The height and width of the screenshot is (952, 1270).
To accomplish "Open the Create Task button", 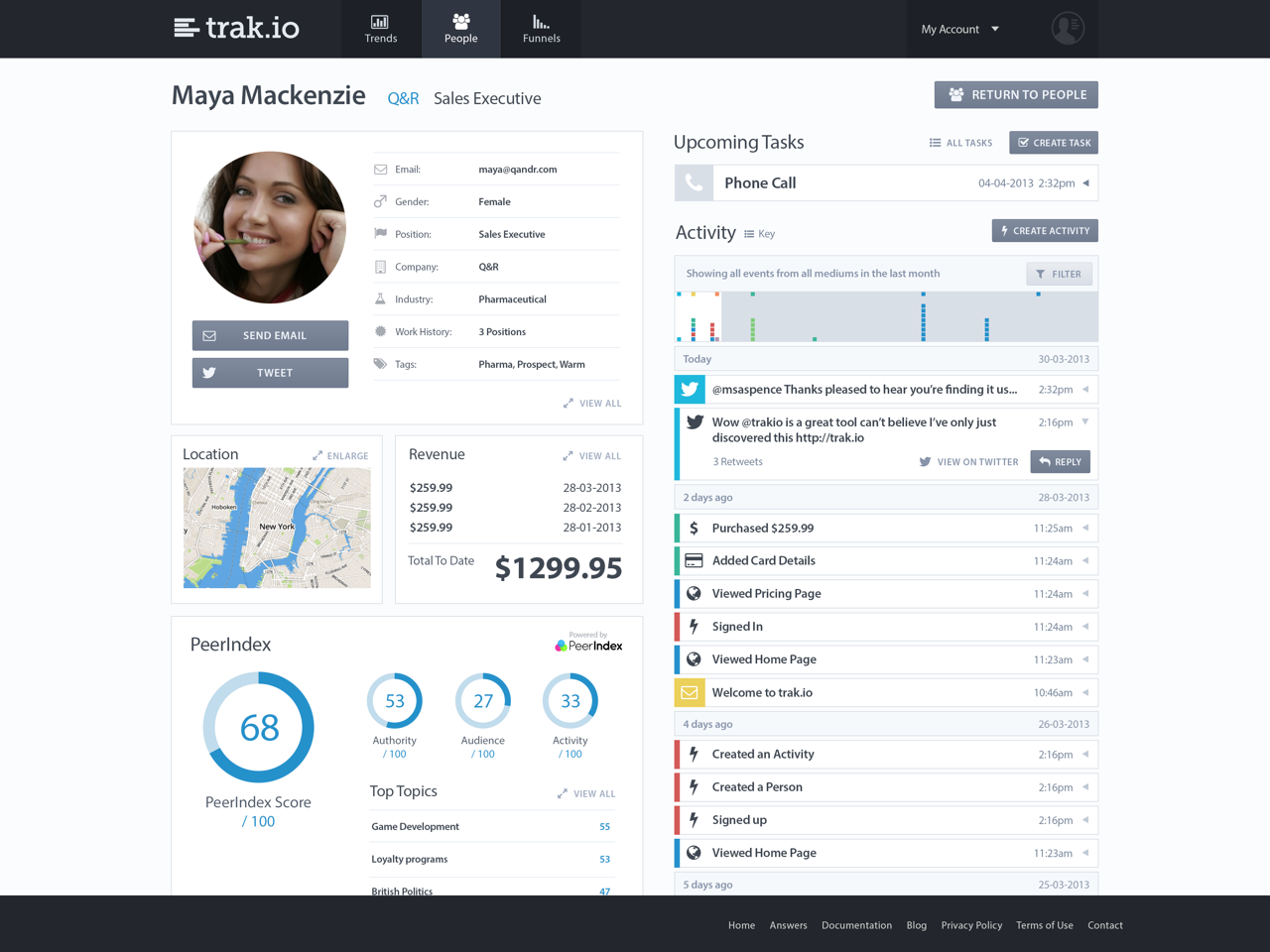I will 1054,143.
